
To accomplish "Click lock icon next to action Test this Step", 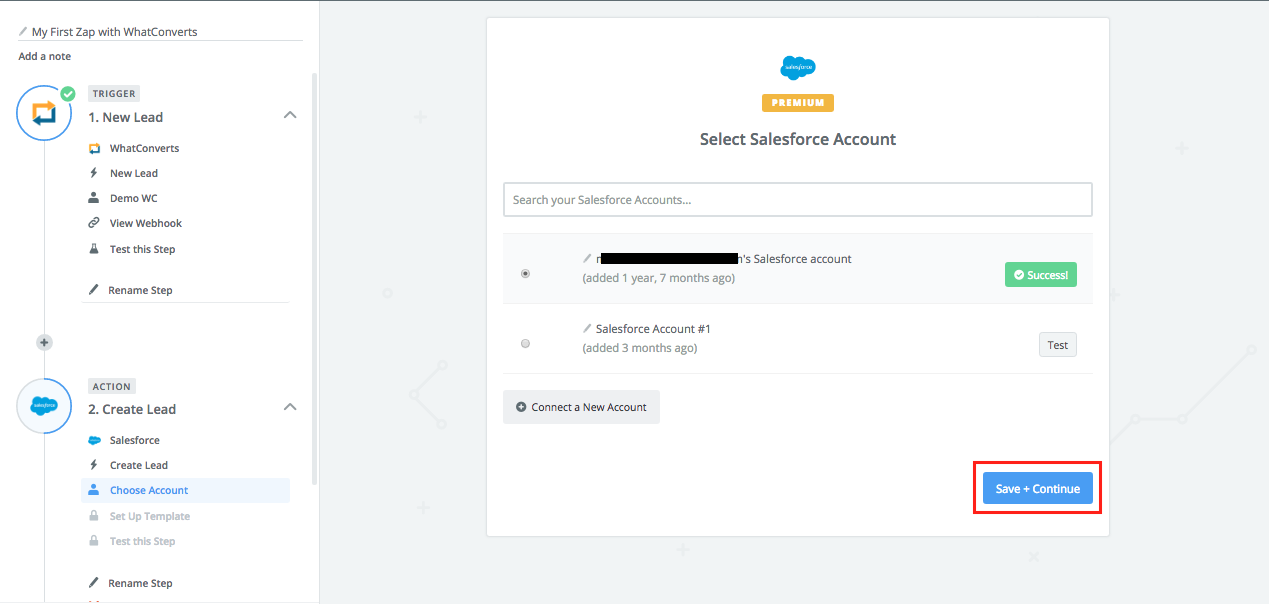I will coord(94,541).
